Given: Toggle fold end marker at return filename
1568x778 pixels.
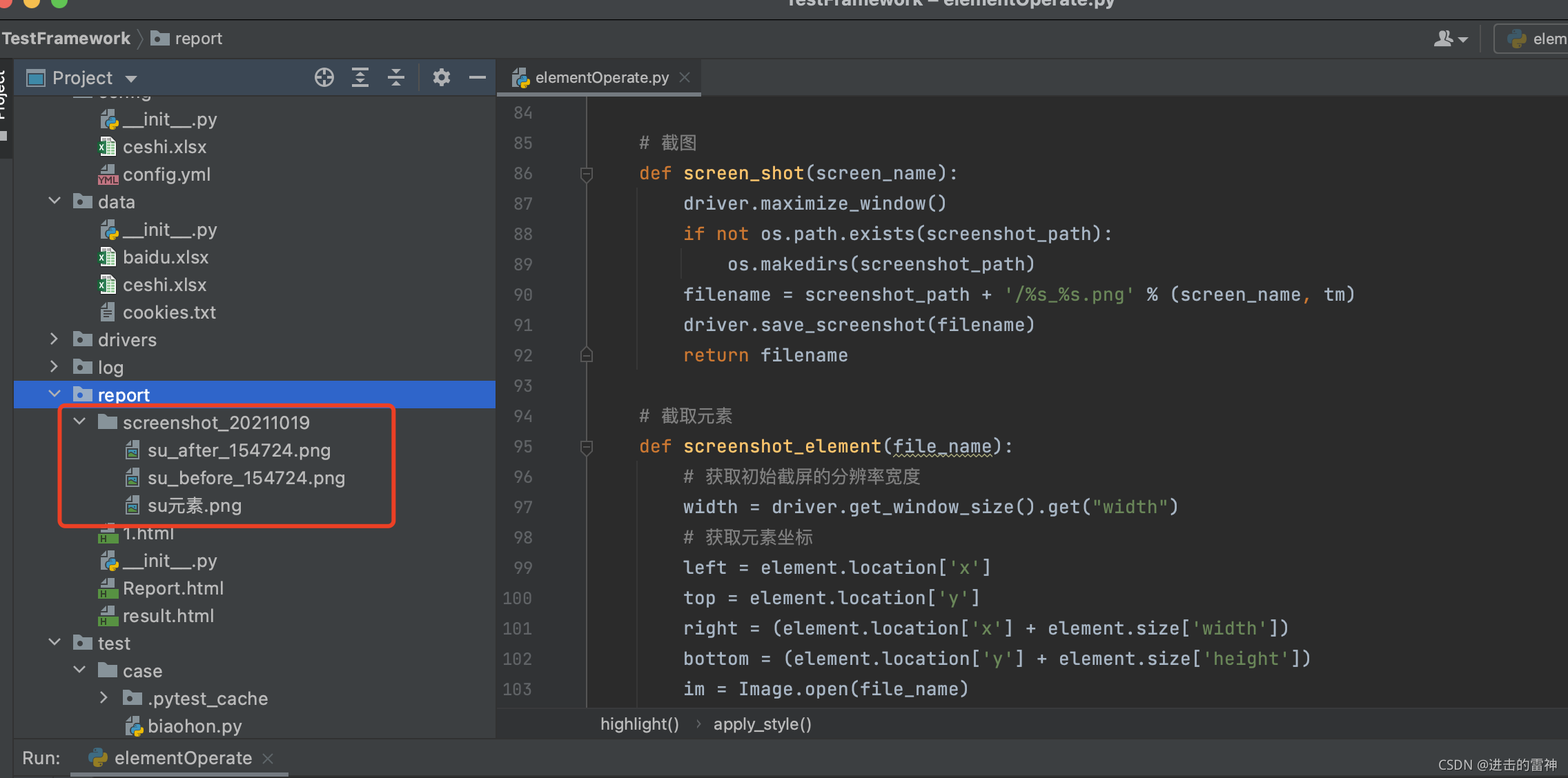Looking at the screenshot, I should click(587, 355).
